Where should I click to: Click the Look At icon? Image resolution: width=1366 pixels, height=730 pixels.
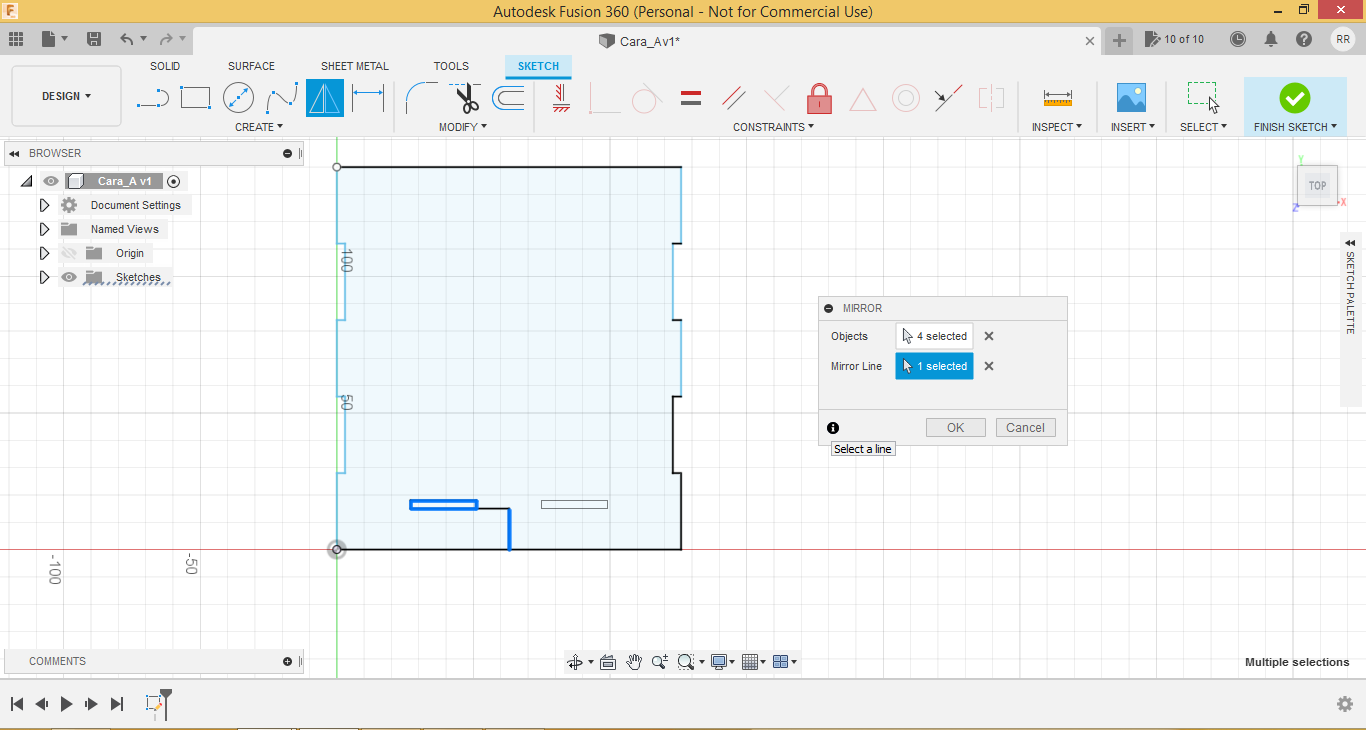(607, 662)
